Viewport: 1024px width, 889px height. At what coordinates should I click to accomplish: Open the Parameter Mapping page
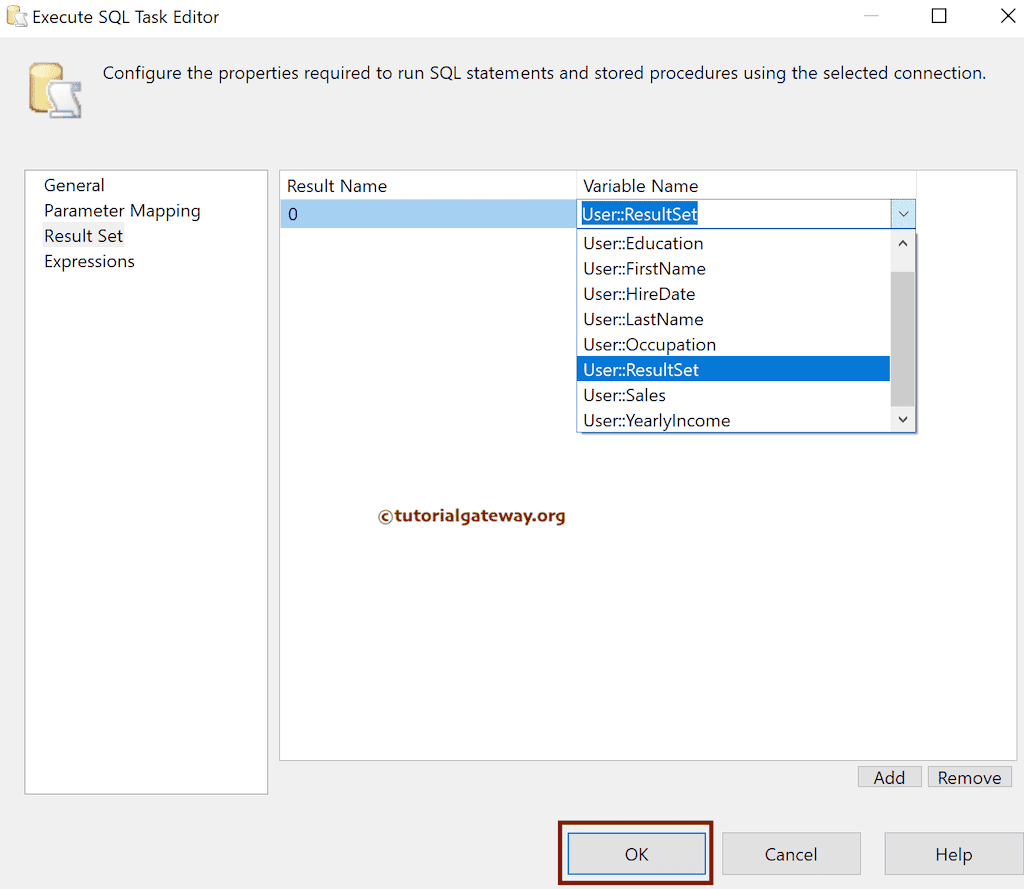(x=122, y=210)
